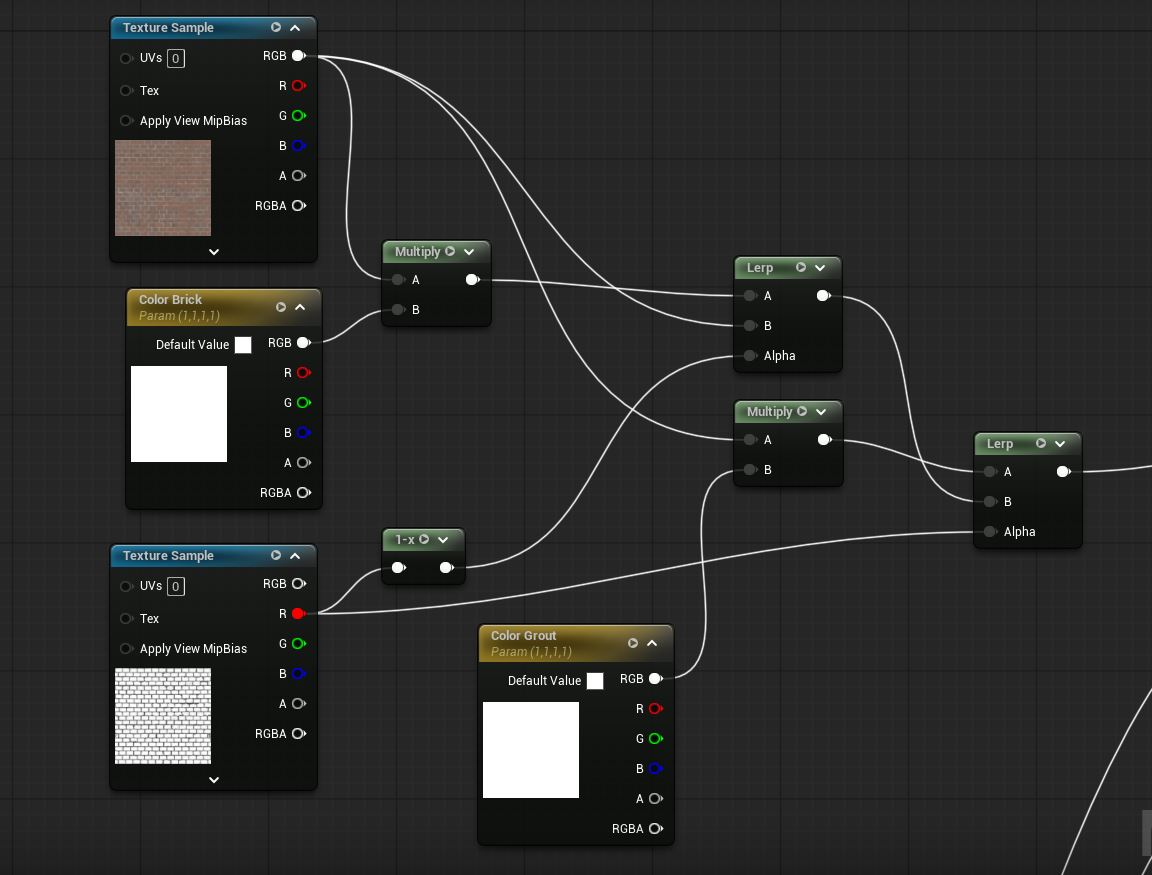Click the red R output pin on the bottom Texture Sample
Viewport: 1152px width, 875px height.
(x=298, y=614)
